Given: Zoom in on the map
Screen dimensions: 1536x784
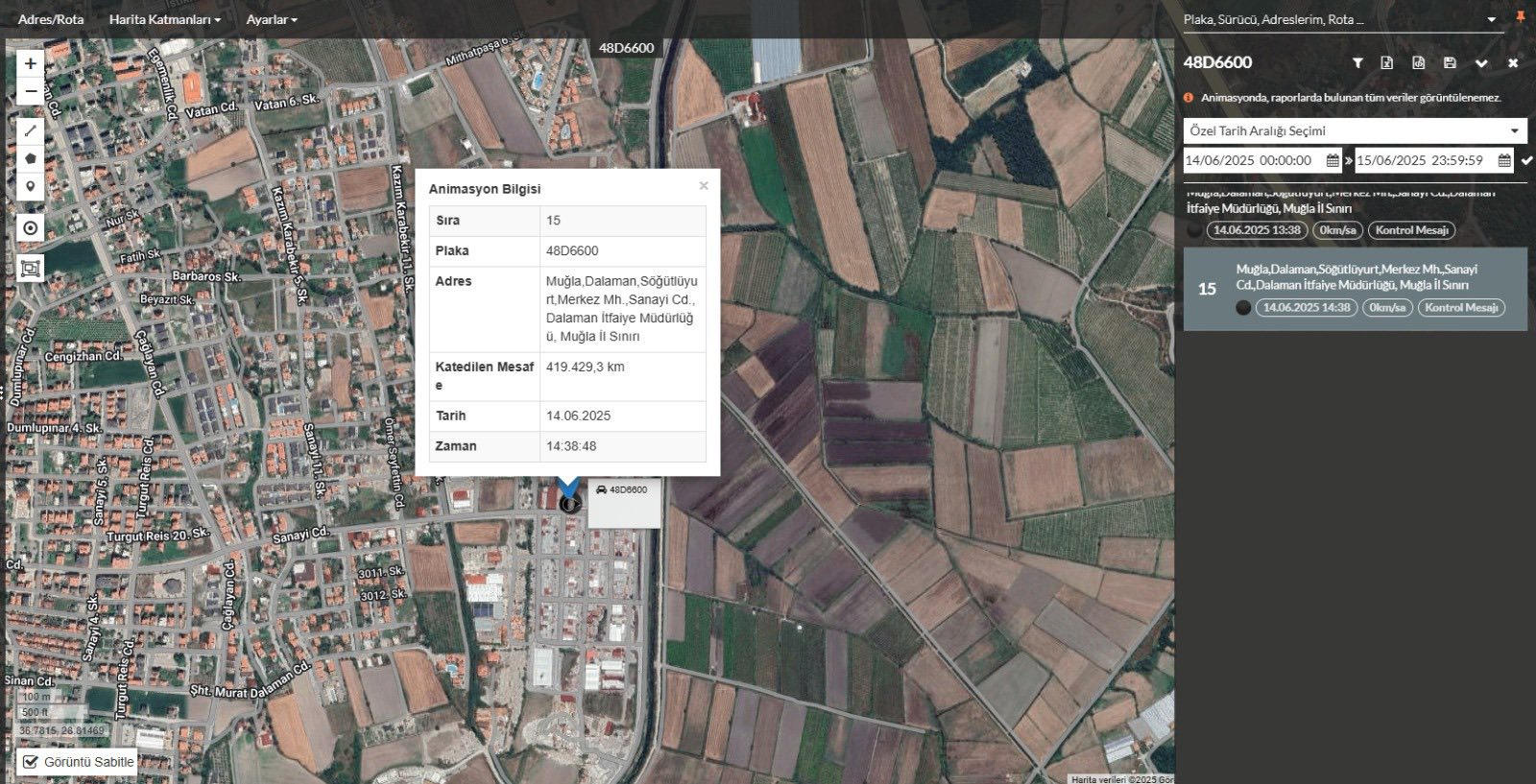Looking at the screenshot, I should [x=31, y=63].
